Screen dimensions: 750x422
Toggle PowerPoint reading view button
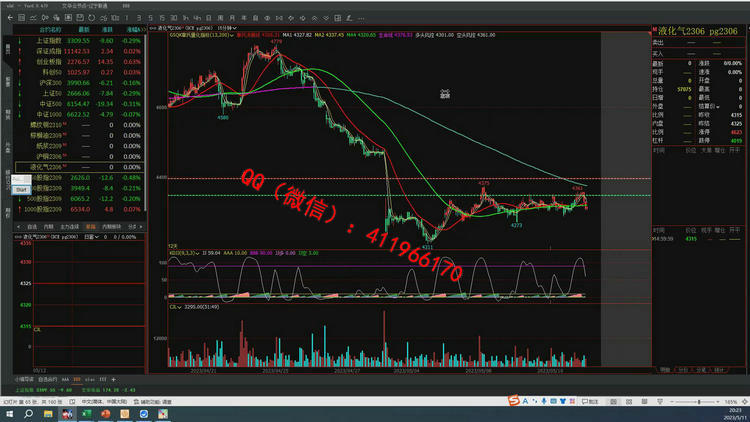click(x=645, y=401)
